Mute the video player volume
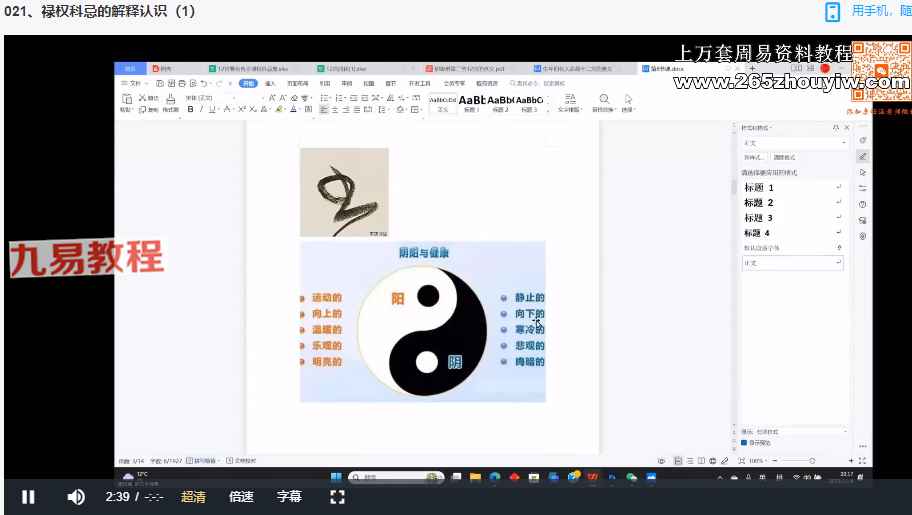This screenshot has height=515, width=912. point(76,497)
